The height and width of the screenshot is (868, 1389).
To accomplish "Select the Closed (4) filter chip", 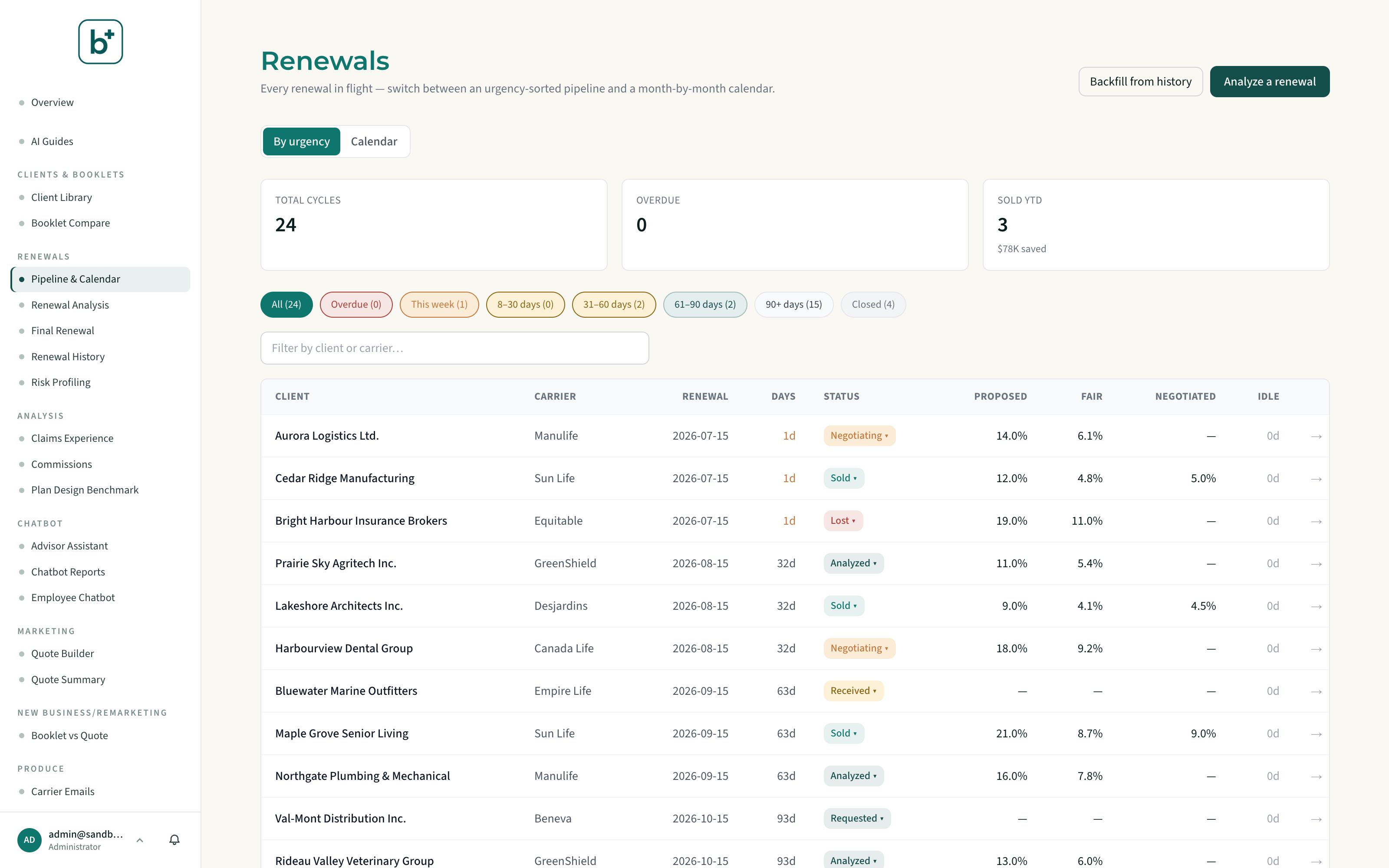I will [x=873, y=304].
